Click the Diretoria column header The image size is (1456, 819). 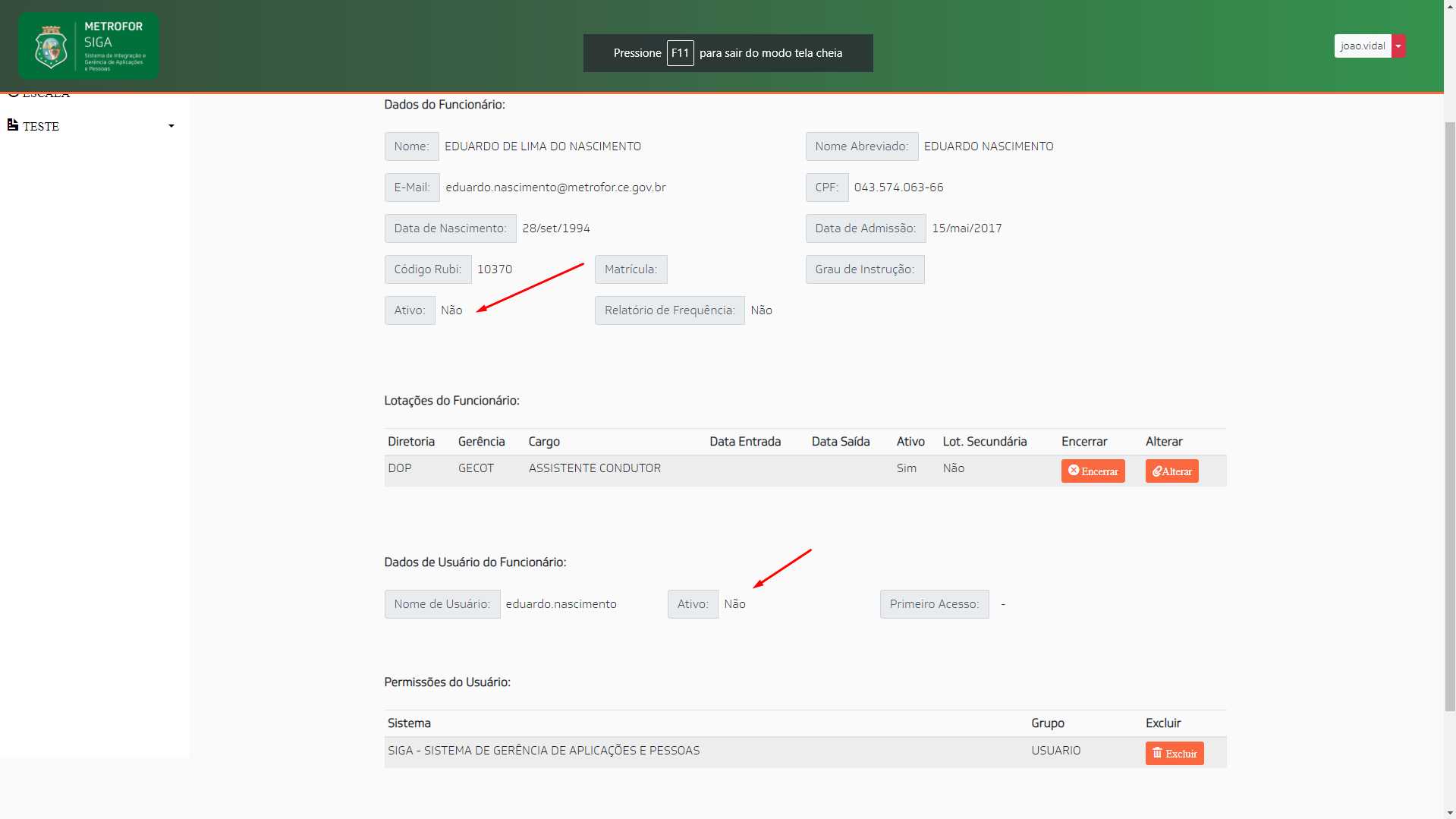click(411, 442)
